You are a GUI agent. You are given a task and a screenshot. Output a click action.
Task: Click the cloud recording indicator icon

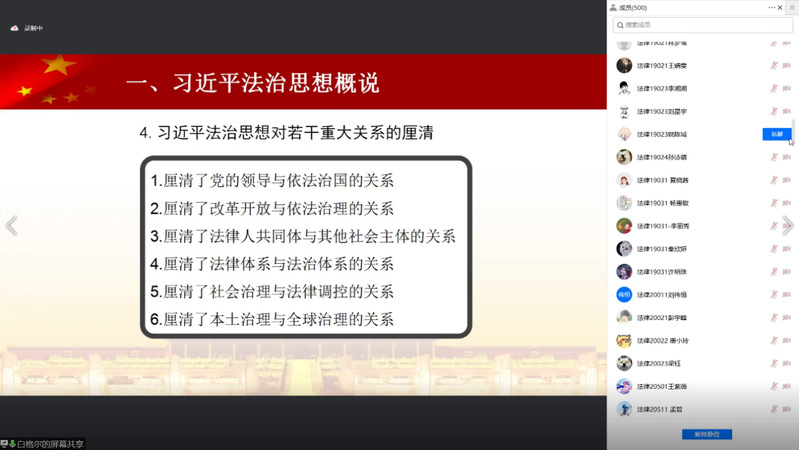click(14, 28)
